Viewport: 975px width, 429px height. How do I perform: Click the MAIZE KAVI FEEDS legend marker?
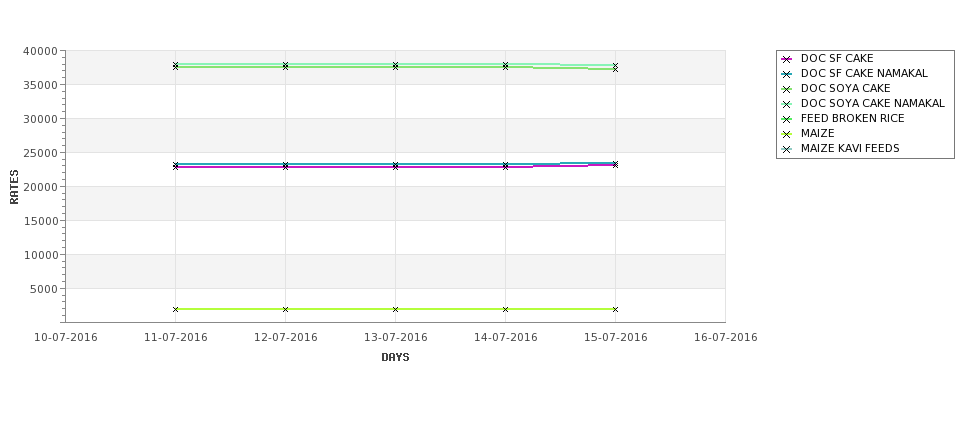click(787, 149)
